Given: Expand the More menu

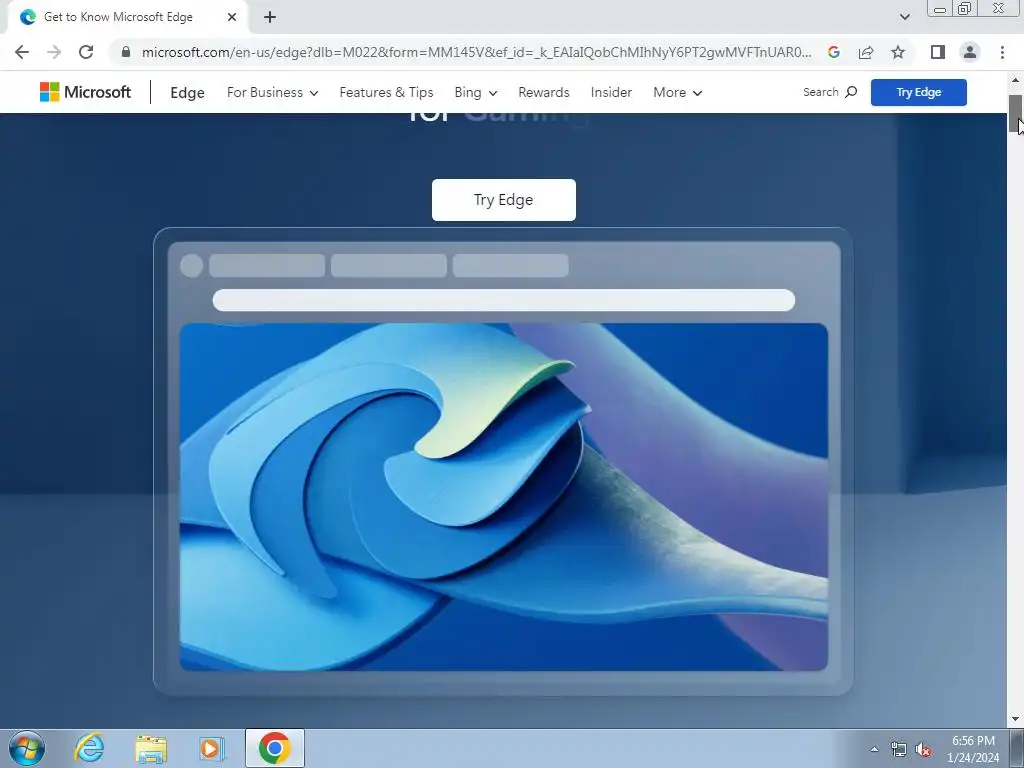Looking at the screenshot, I should [677, 93].
